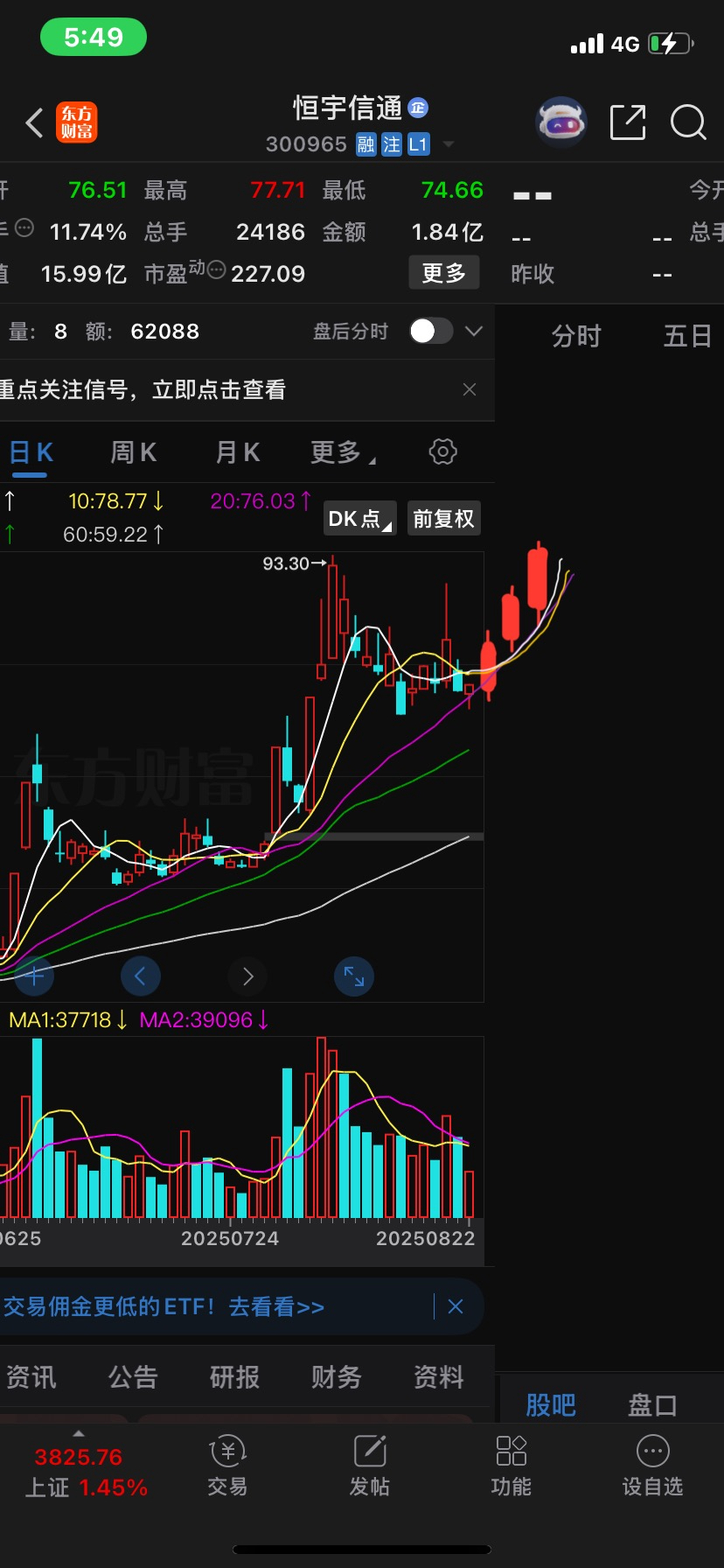Switch to 盘口 tab
This screenshot has width=724, height=1568.
click(652, 1405)
